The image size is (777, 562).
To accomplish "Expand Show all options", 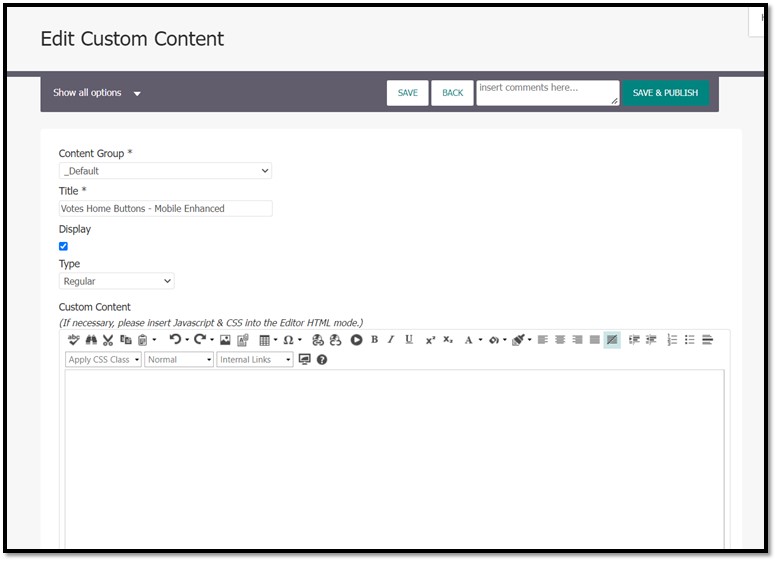I will point(96,93).
